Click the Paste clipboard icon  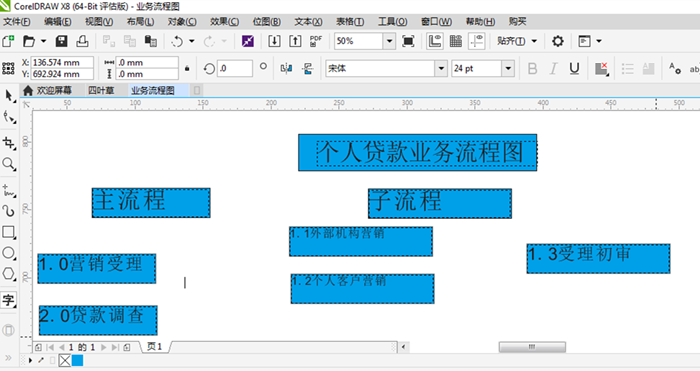150,42
